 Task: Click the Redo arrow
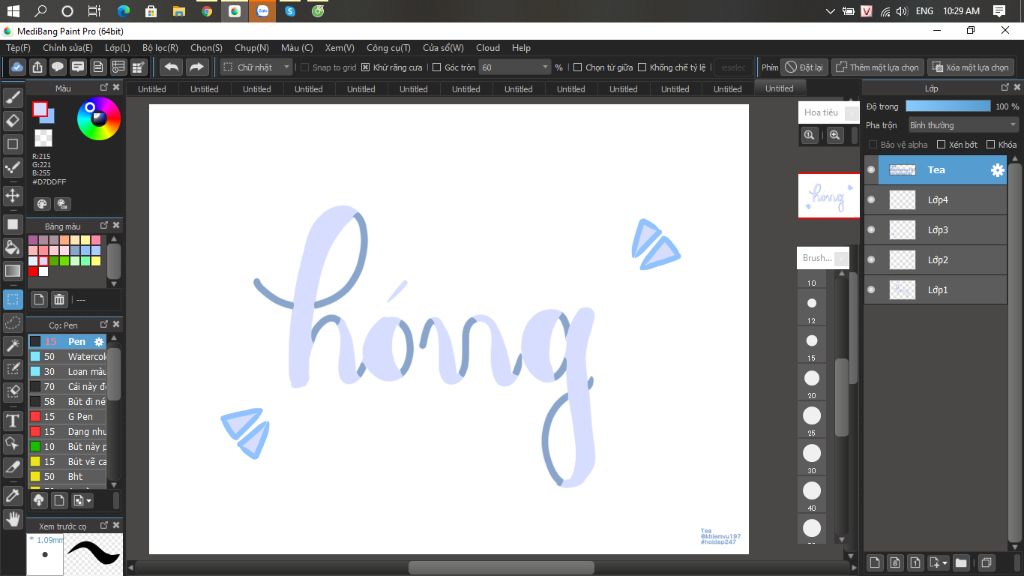coord(196,67)
